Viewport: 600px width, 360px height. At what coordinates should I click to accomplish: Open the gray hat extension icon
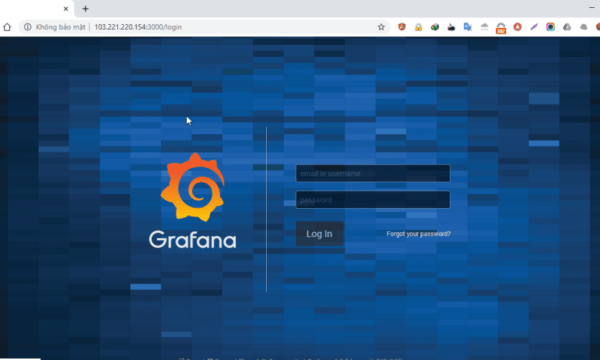coord(584,27)
